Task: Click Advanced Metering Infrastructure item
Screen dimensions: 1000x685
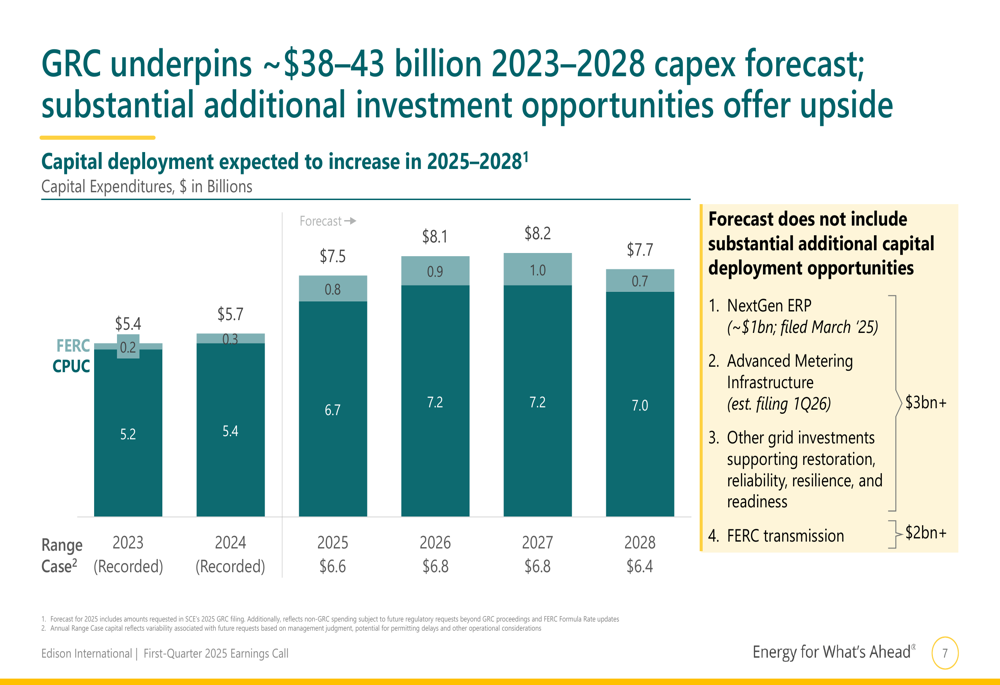Action: [781, 383]
